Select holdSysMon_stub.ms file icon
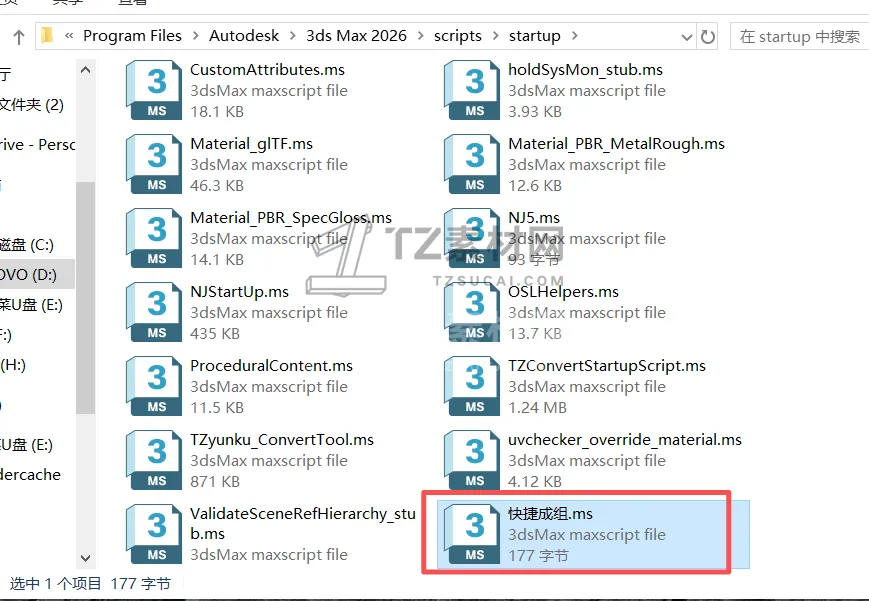869x601 pixels. [x=473, y=90]
